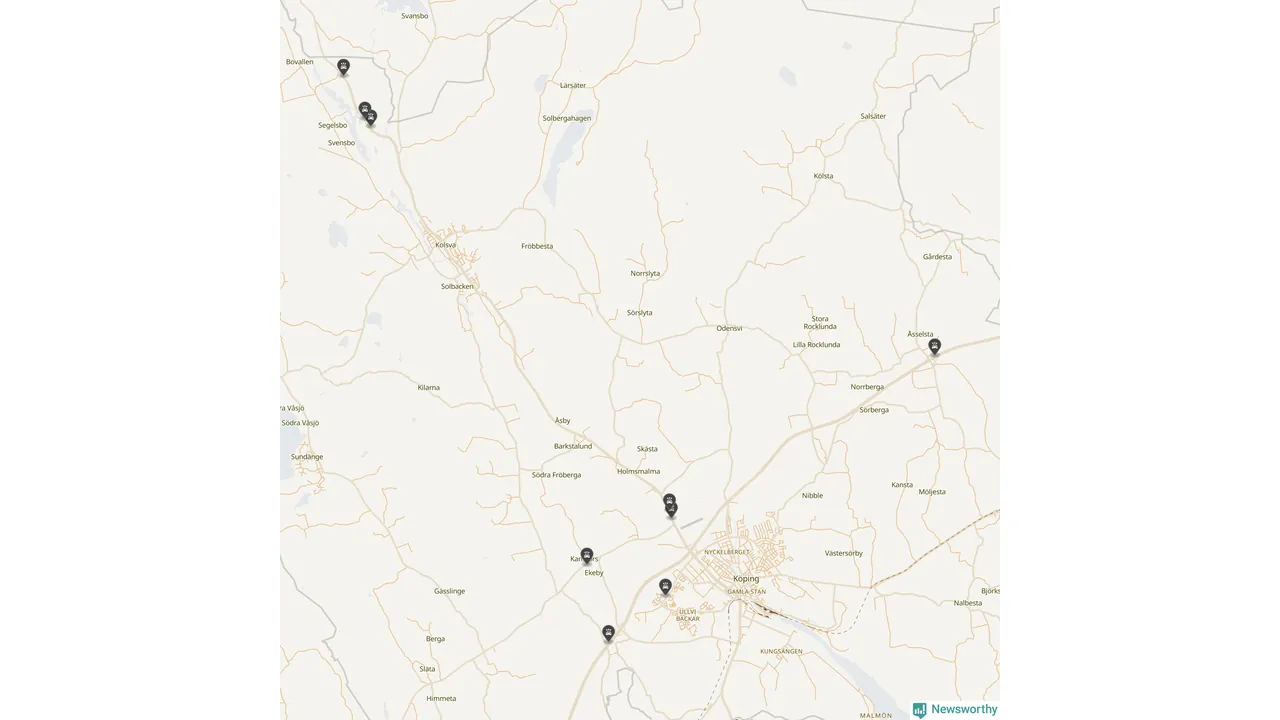Image resolution: width=1280 pixels, height=720 pixels.
Task: Click the Västersörby place label
Action: tap(843, 553)
